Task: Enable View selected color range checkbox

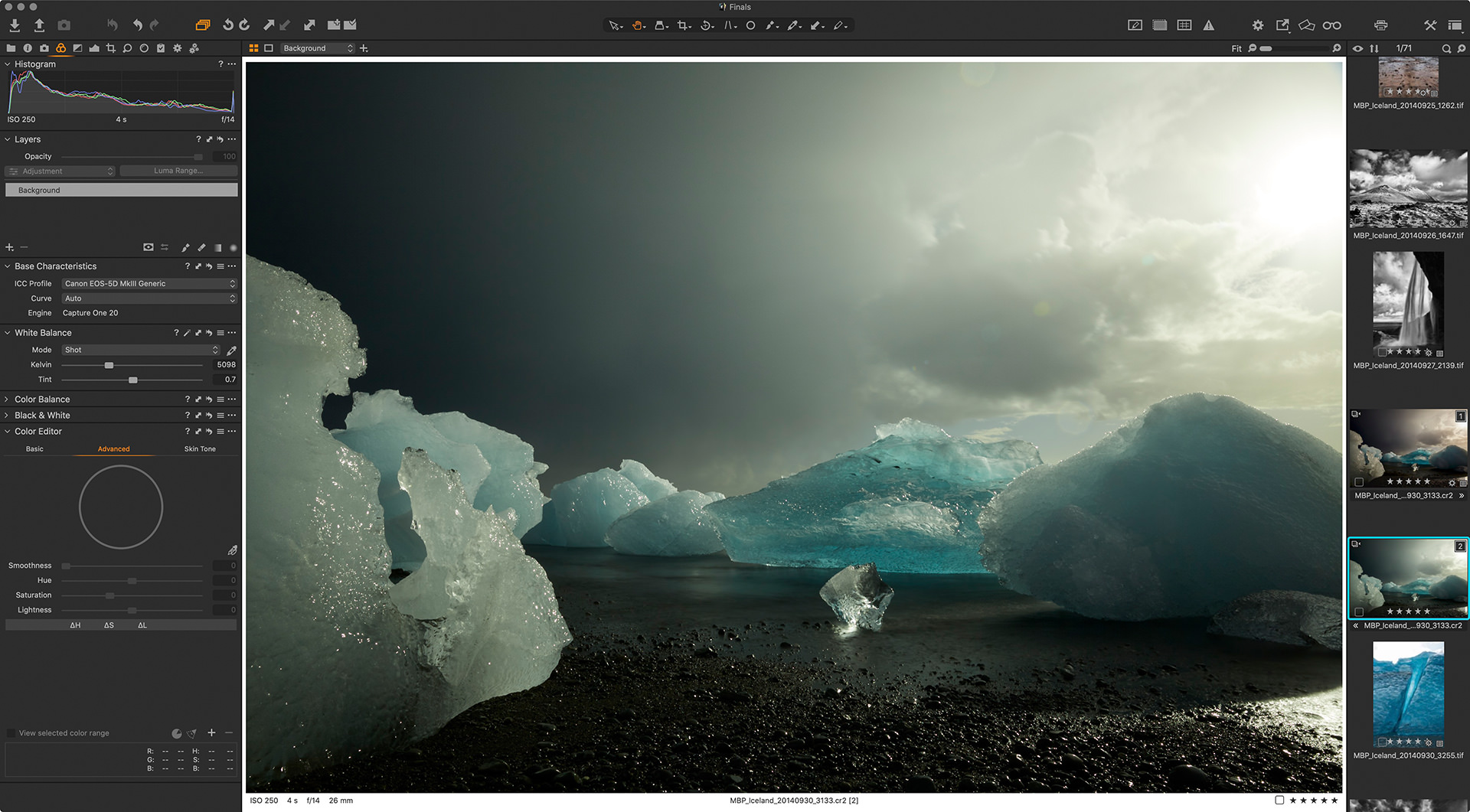Action: pyautogui.click(x=11, y=733)
